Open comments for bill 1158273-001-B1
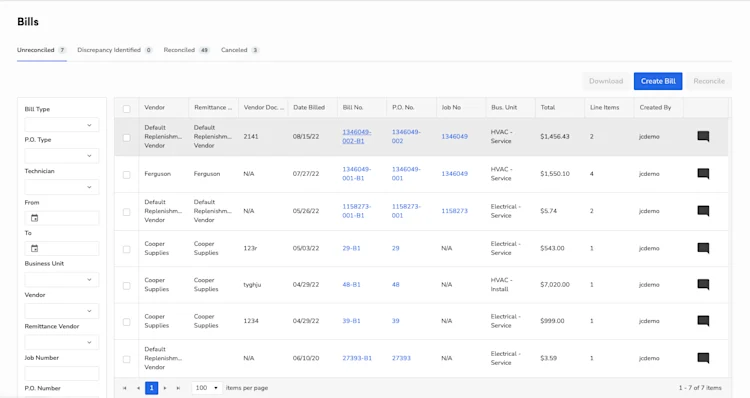The width and height of the screenshot is (750, 398). [703, 211]
